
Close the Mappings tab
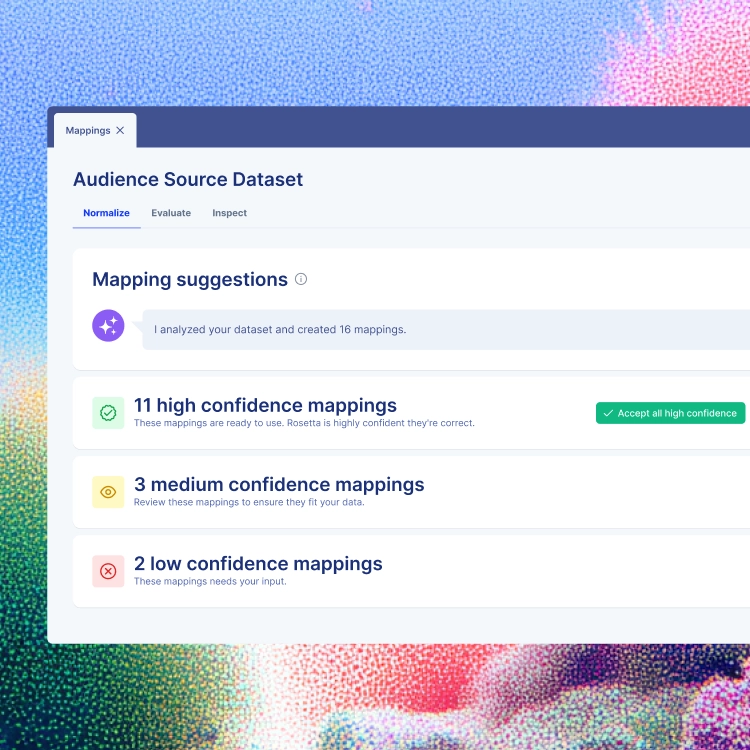[x=120, y=131]
